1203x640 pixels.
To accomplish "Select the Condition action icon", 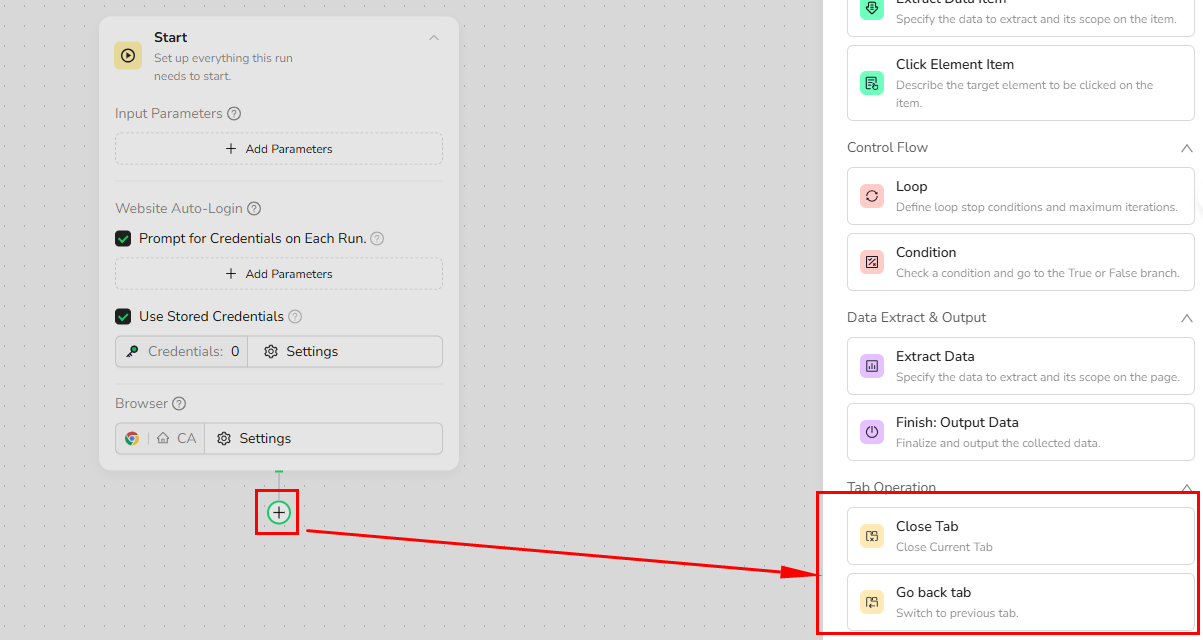I will point(872,262).
